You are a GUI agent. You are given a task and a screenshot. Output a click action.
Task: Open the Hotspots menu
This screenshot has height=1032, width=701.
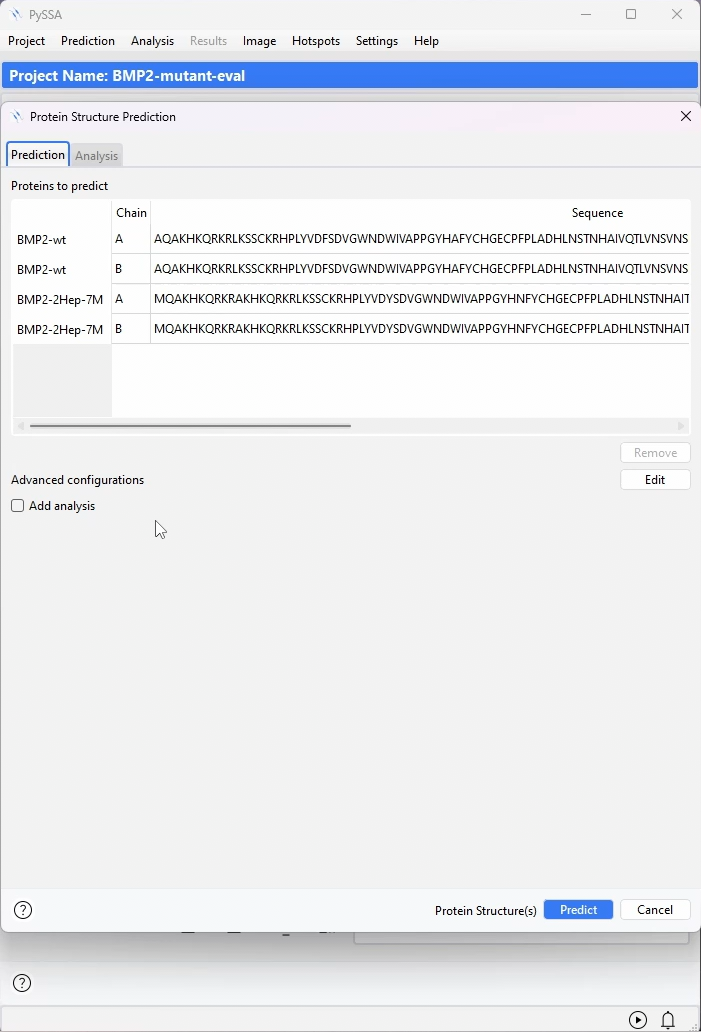[x=316, y=41]
